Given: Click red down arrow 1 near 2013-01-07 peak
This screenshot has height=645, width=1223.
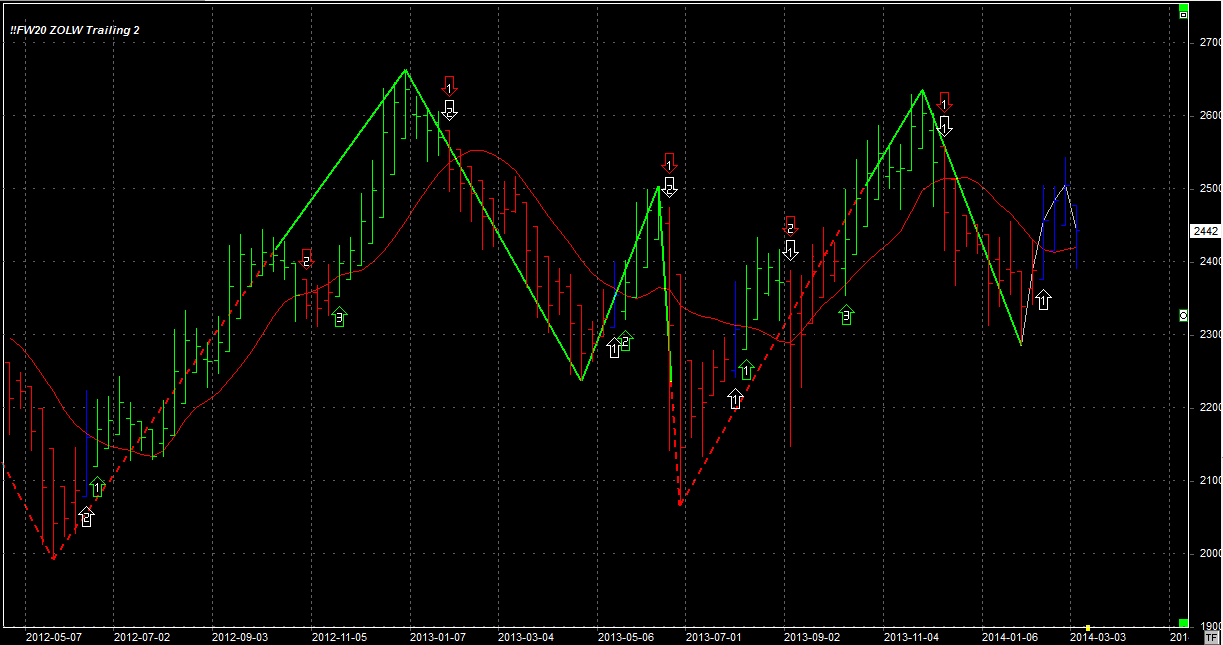Looking at the screenshot, I should click(449, 85).
